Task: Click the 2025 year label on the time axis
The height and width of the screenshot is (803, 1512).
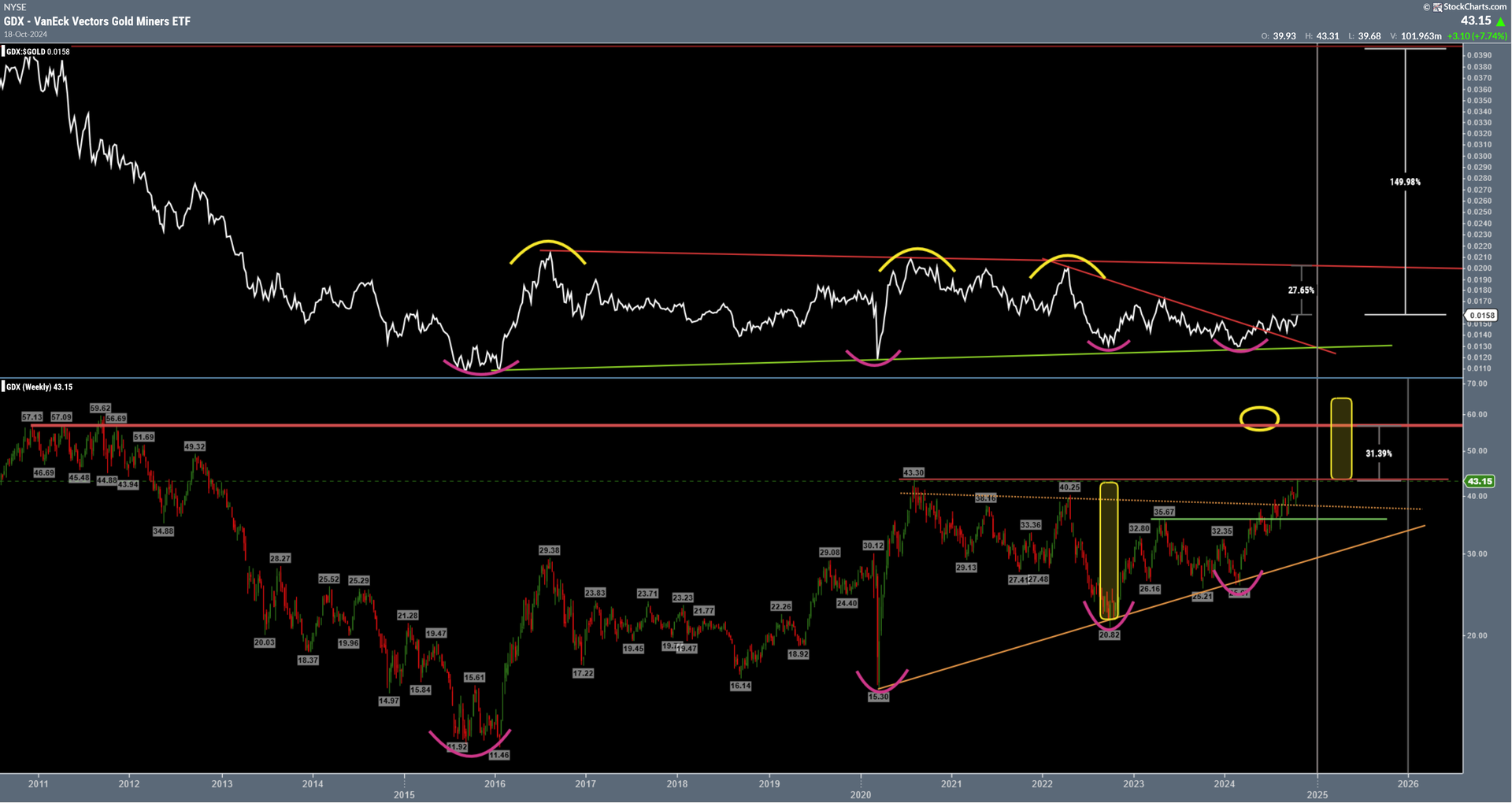Action: (1317, 795)
